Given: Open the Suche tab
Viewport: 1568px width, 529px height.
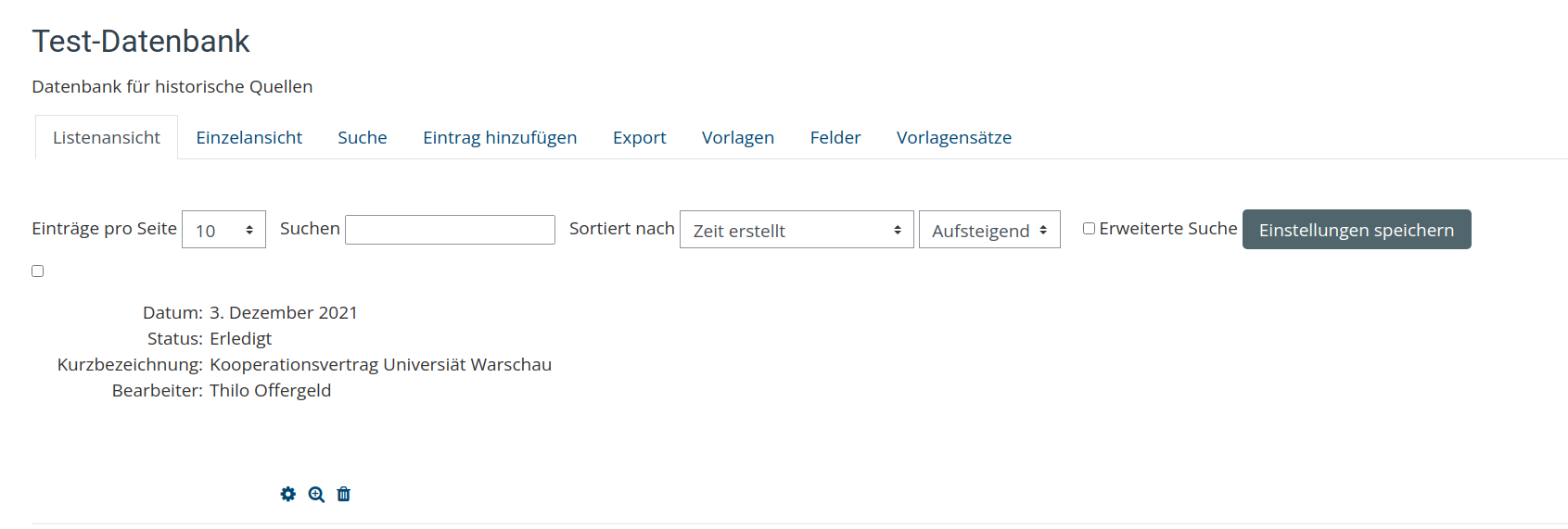Looking at the screenshot, I should (363, 137).
